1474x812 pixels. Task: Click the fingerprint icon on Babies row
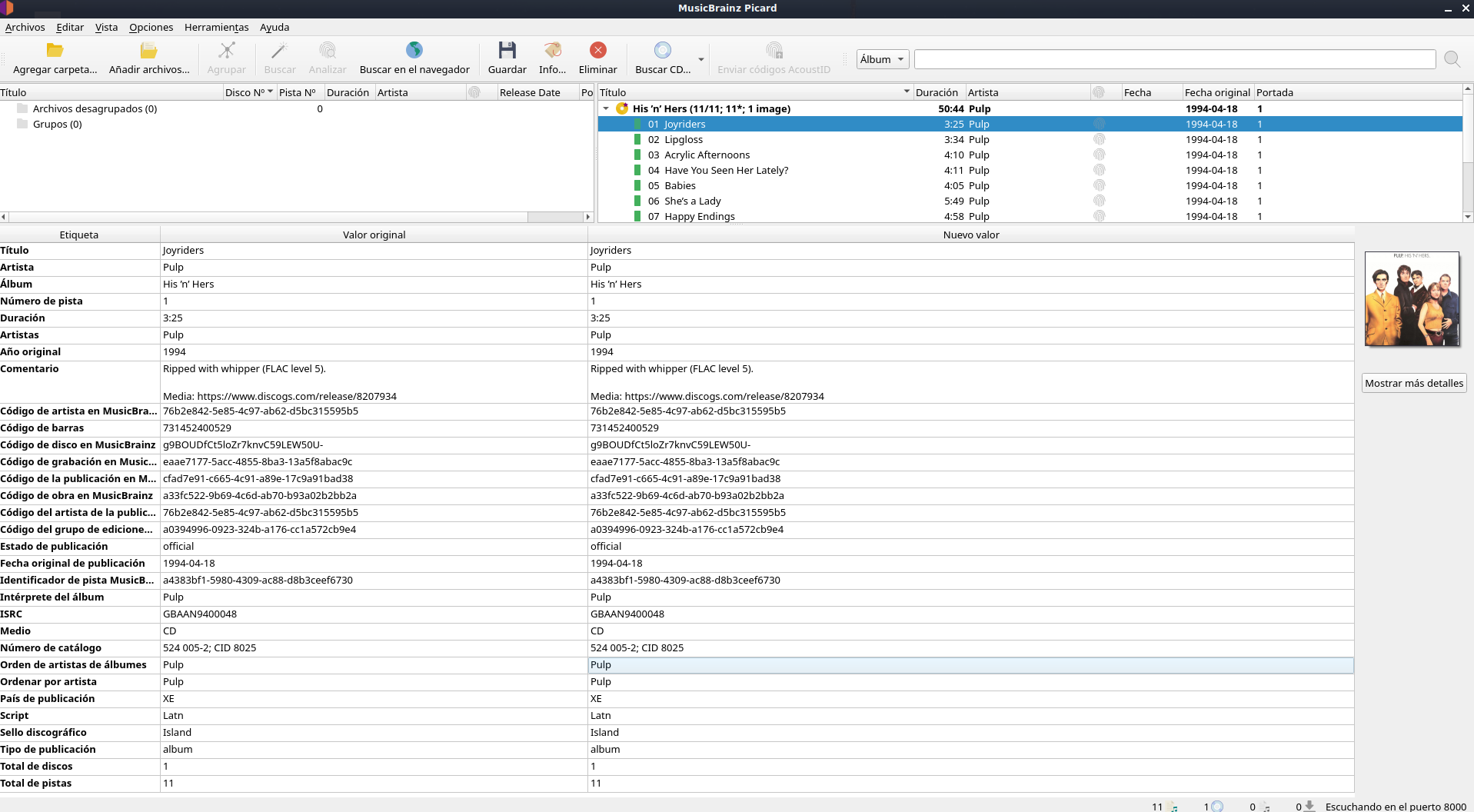pos(1099,185)
